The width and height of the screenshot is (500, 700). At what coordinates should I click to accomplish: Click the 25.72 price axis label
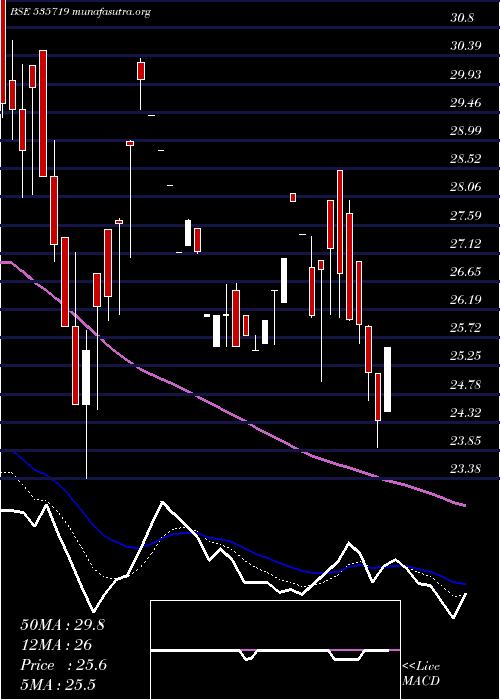point(466,328)
